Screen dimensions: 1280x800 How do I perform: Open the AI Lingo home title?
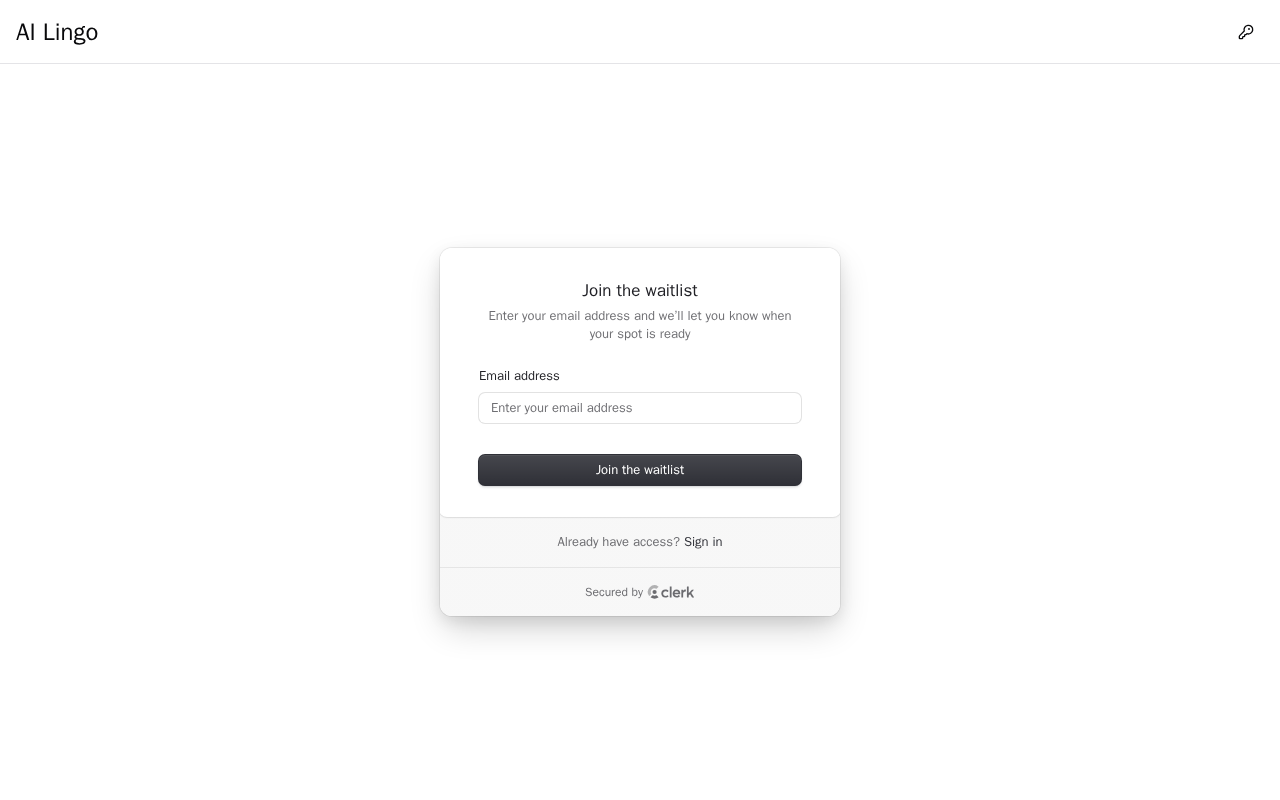(x=57, y=32)
